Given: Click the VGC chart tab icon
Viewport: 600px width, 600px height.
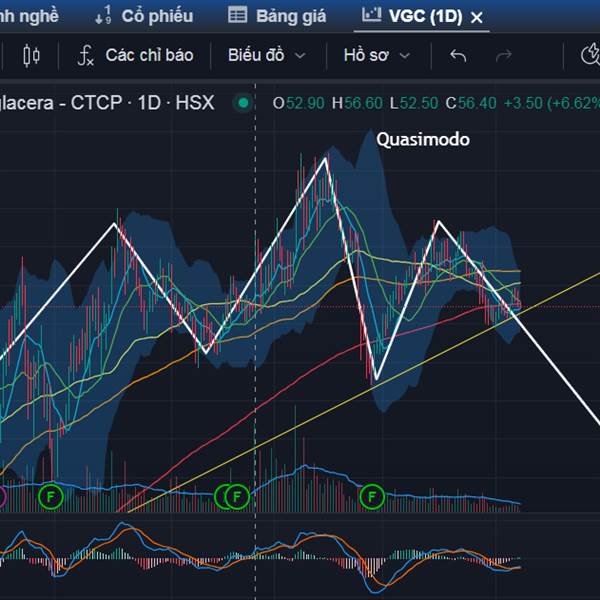Looking at the screenshot, I should pyautogui.click(x=371, y=15).
